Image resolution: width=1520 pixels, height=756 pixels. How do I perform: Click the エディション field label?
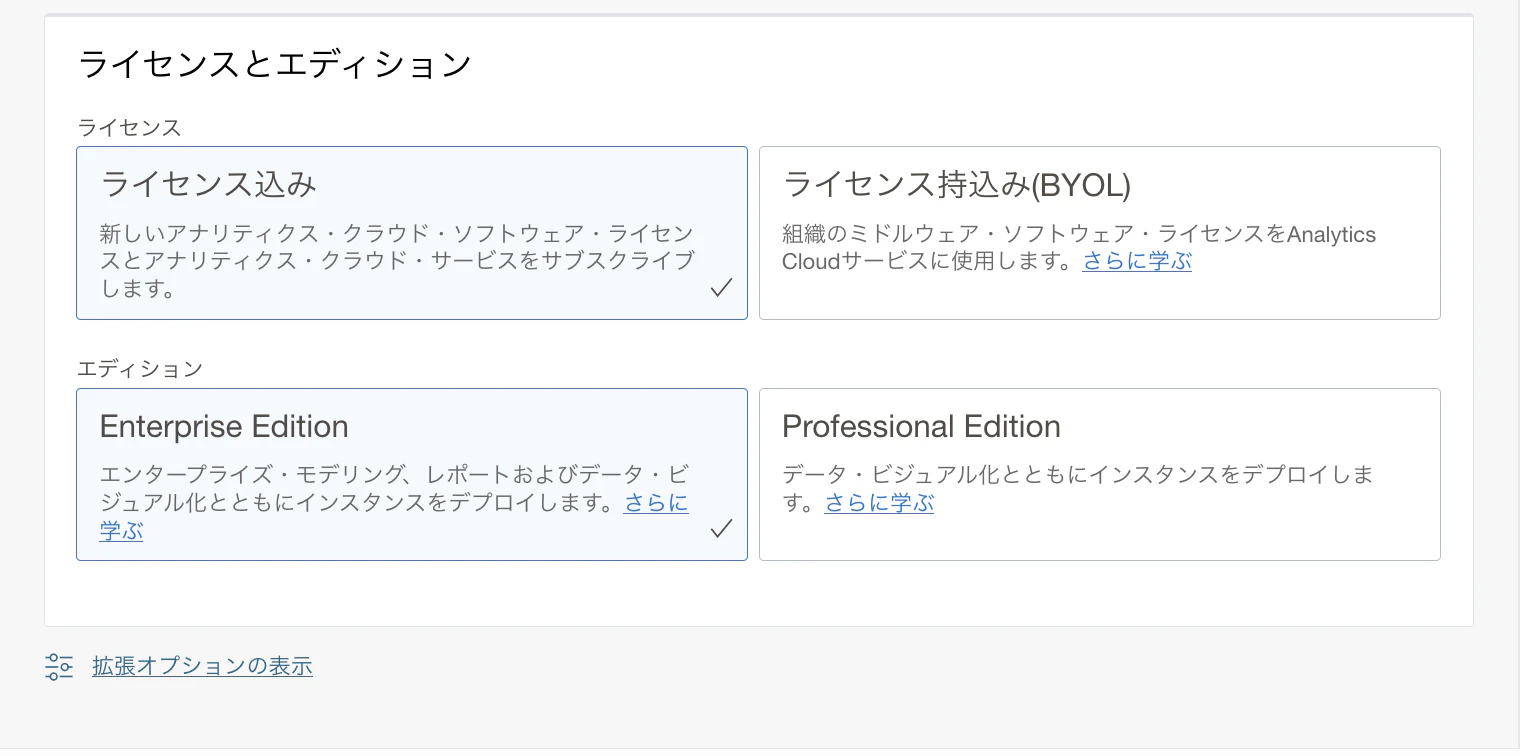[x=140, y=369]
